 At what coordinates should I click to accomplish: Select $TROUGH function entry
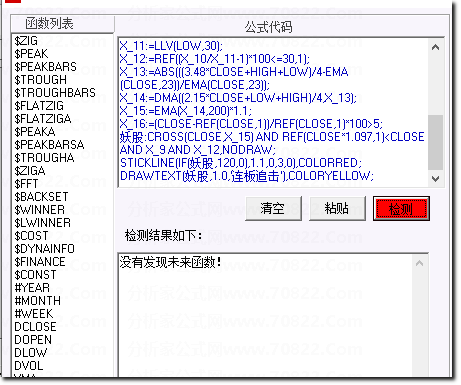(x=40, y=80)
